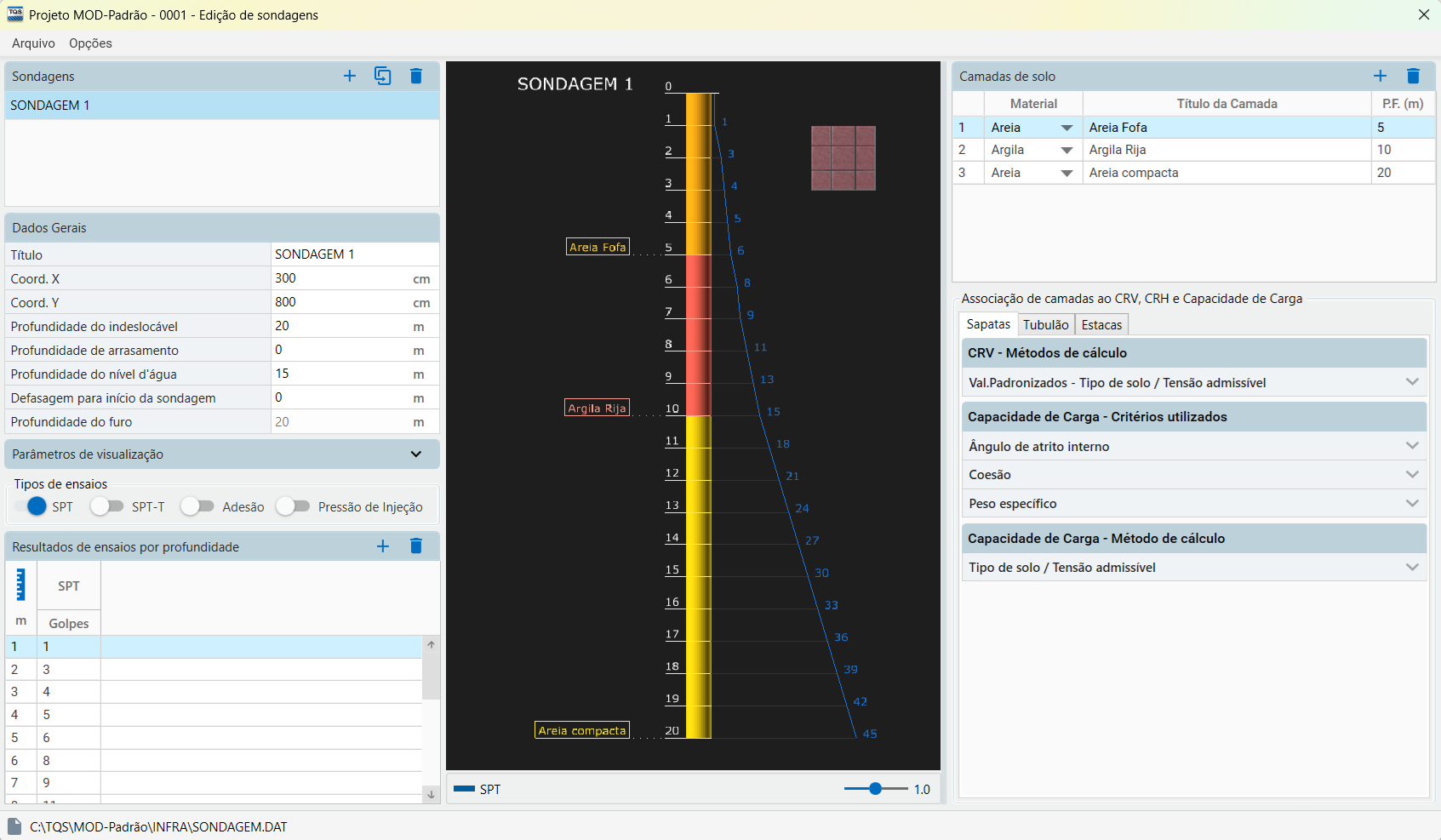Image resolution: width=1441 pixels, height=840 pixels.
Task: Delete soil layer with Camadas de solo trash icon
Action: tap(1413, 76)
